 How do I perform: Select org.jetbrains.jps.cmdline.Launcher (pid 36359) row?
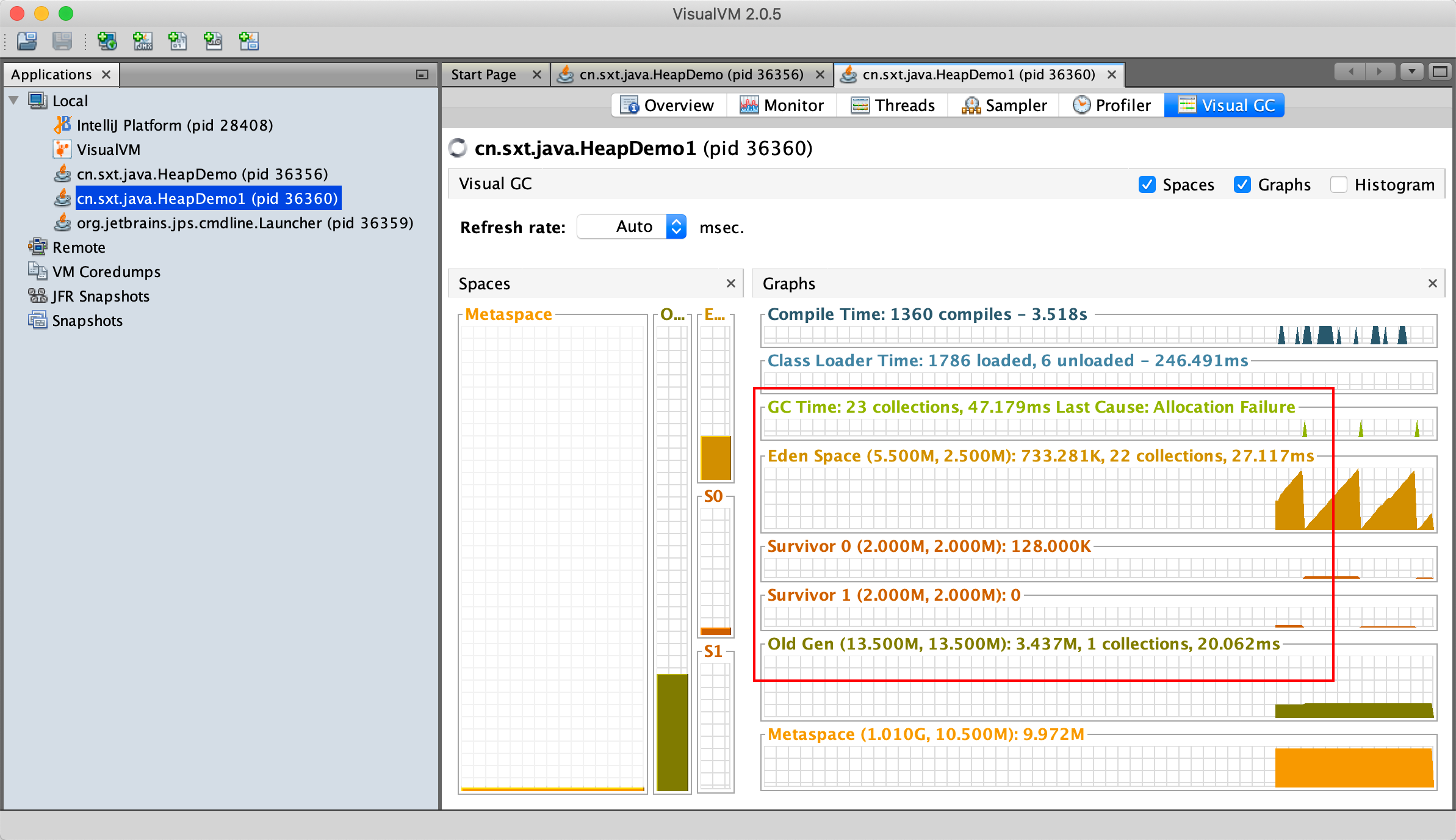click(x=245, y=223)
